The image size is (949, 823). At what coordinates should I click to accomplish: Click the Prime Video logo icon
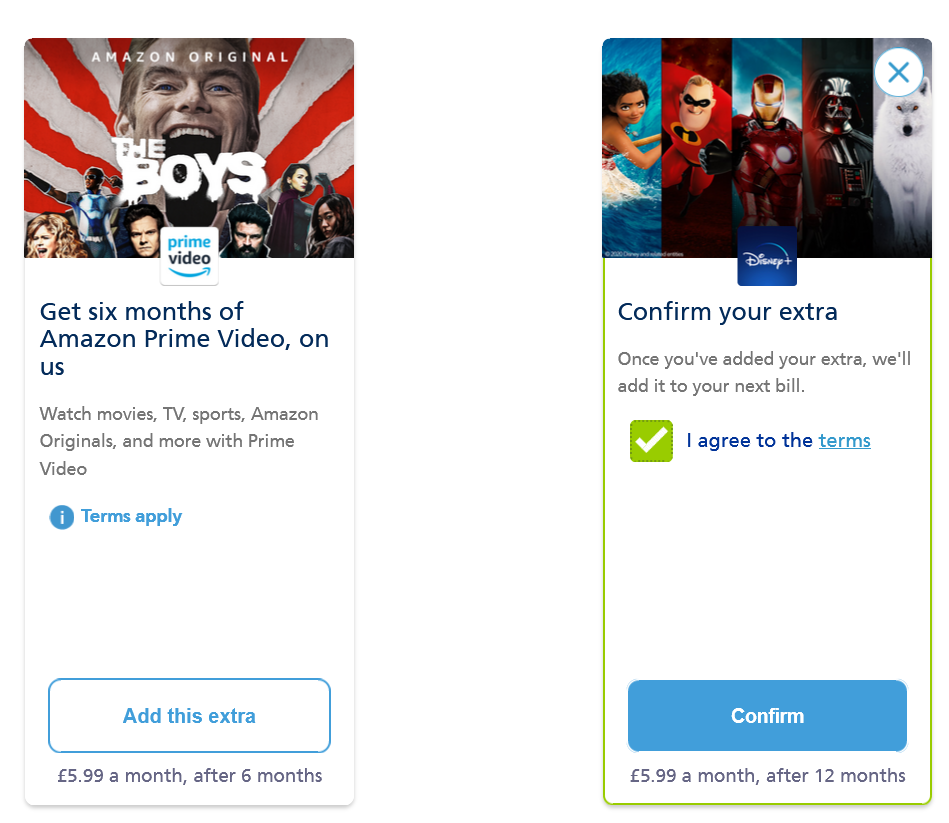tap(189, 256)
